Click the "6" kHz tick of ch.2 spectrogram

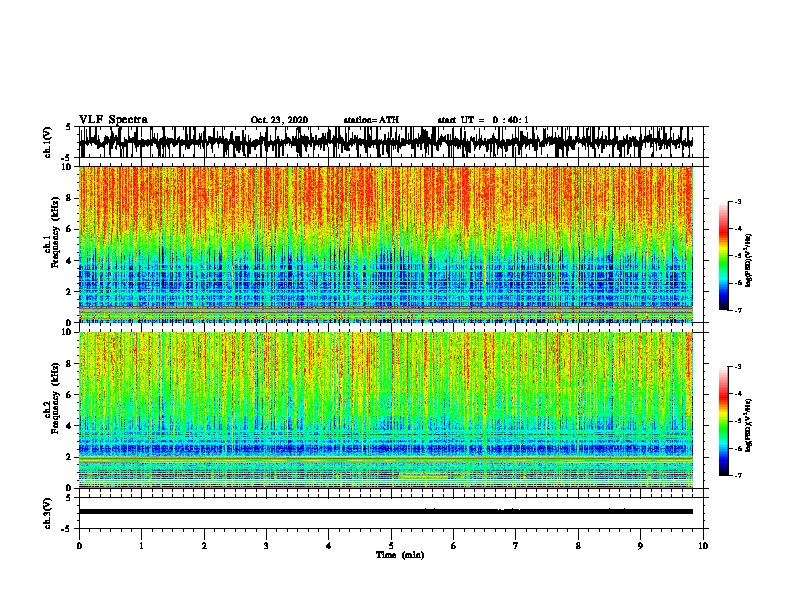pyautogui.click(x=71, y=395)
